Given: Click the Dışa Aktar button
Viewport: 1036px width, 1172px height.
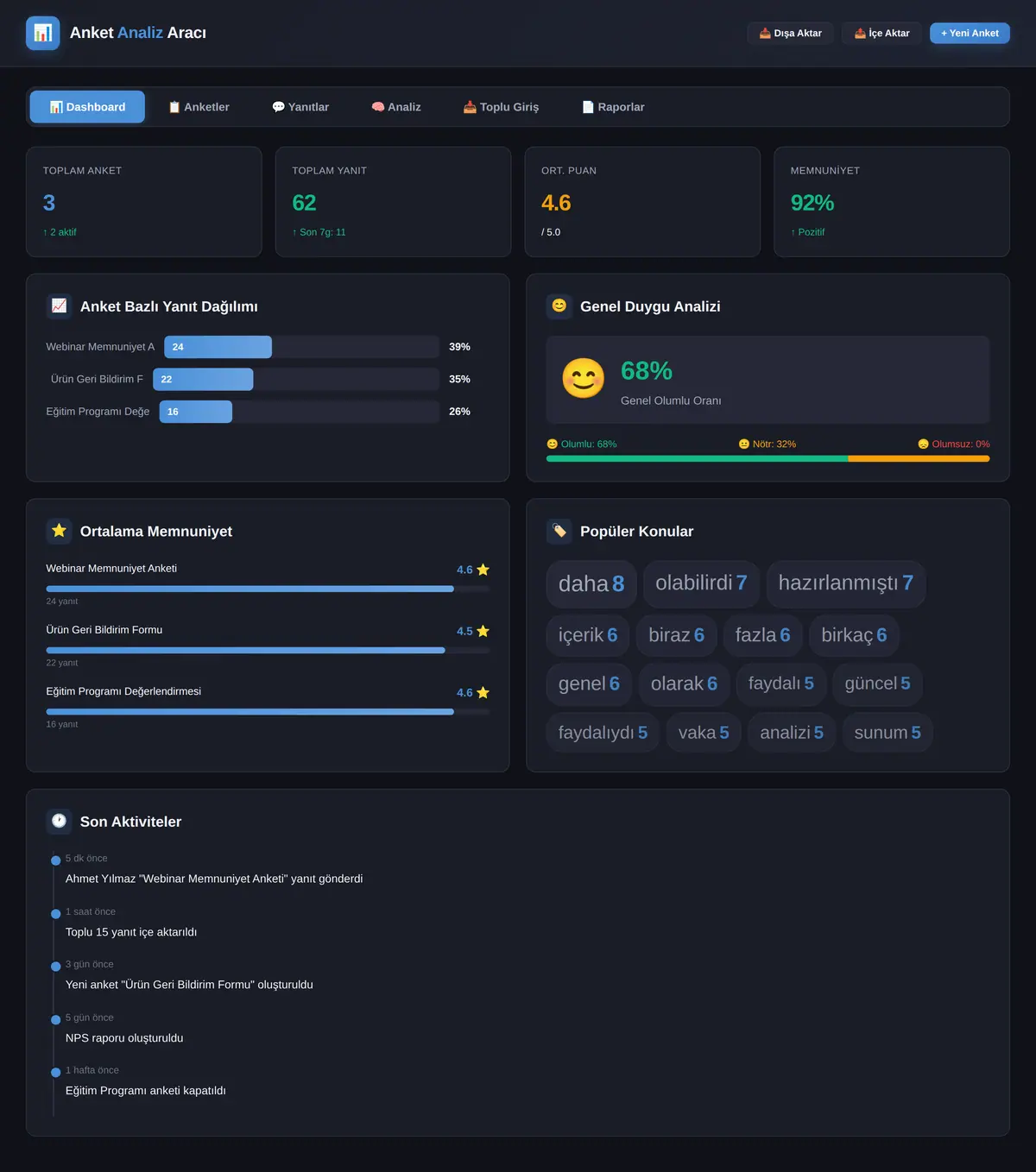Looking at the screenshot, I should click(790, 33).
